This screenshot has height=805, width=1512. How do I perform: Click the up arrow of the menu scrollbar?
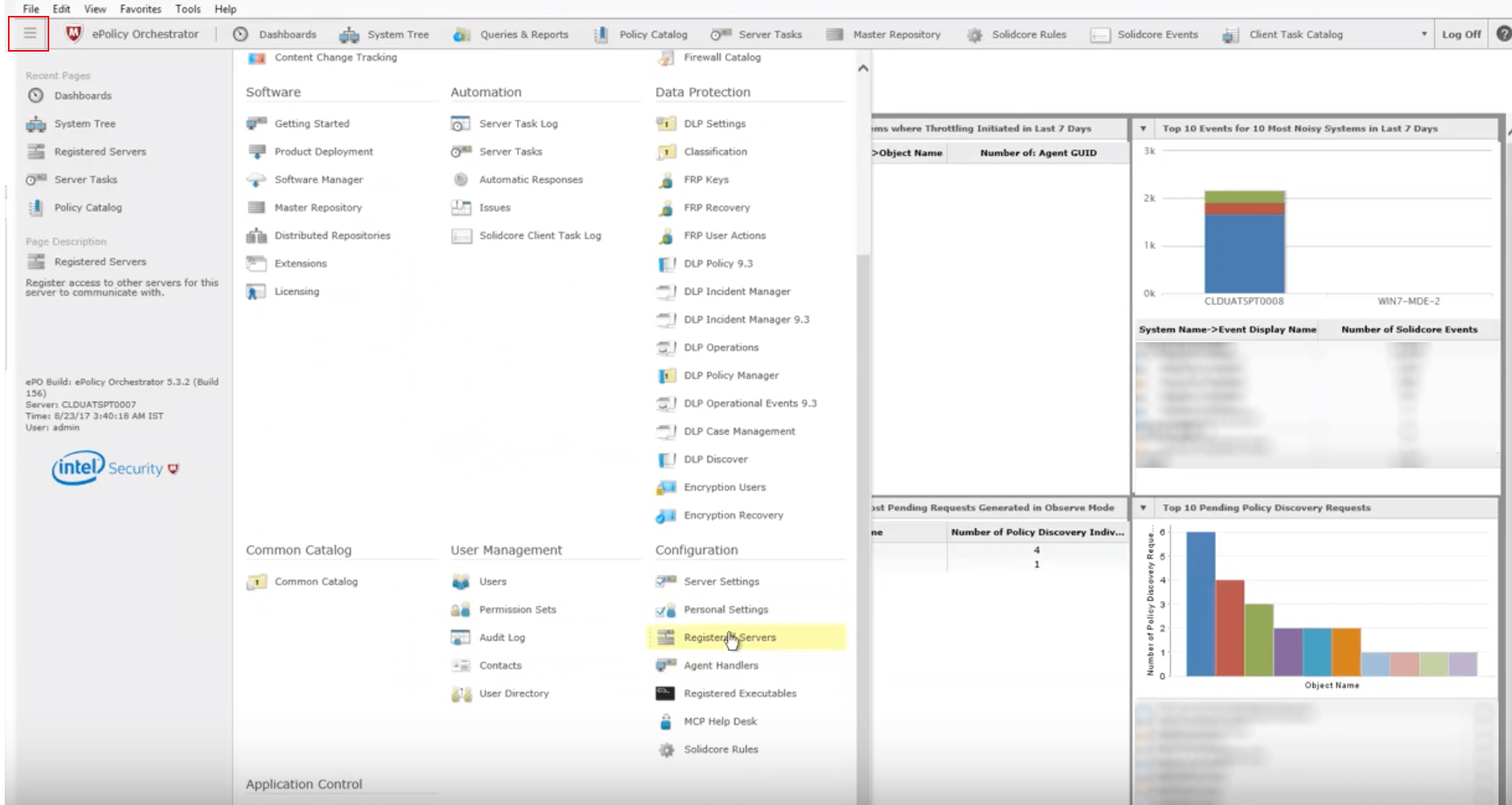tap(863, 68)
